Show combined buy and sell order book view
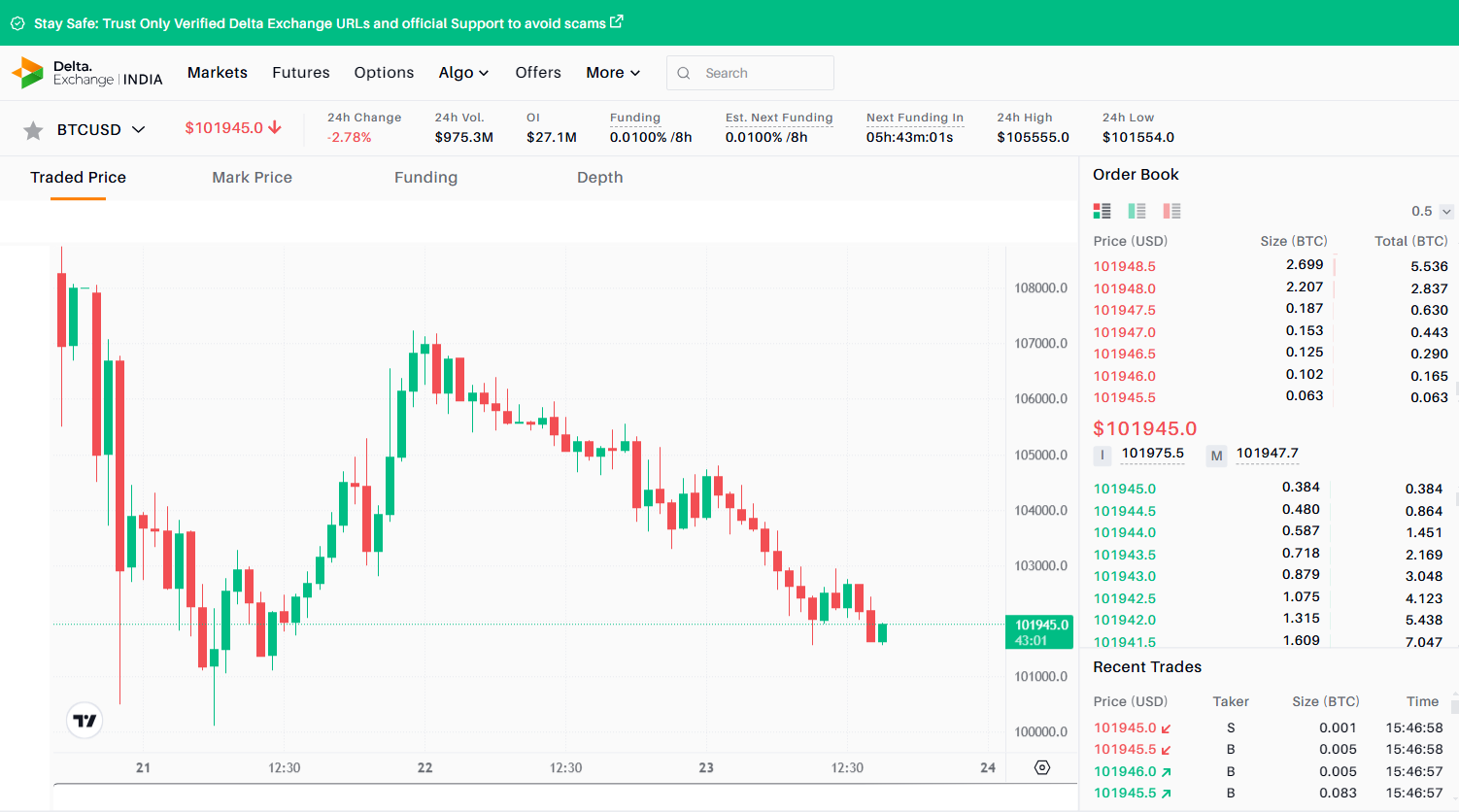 click(1102, 211)
